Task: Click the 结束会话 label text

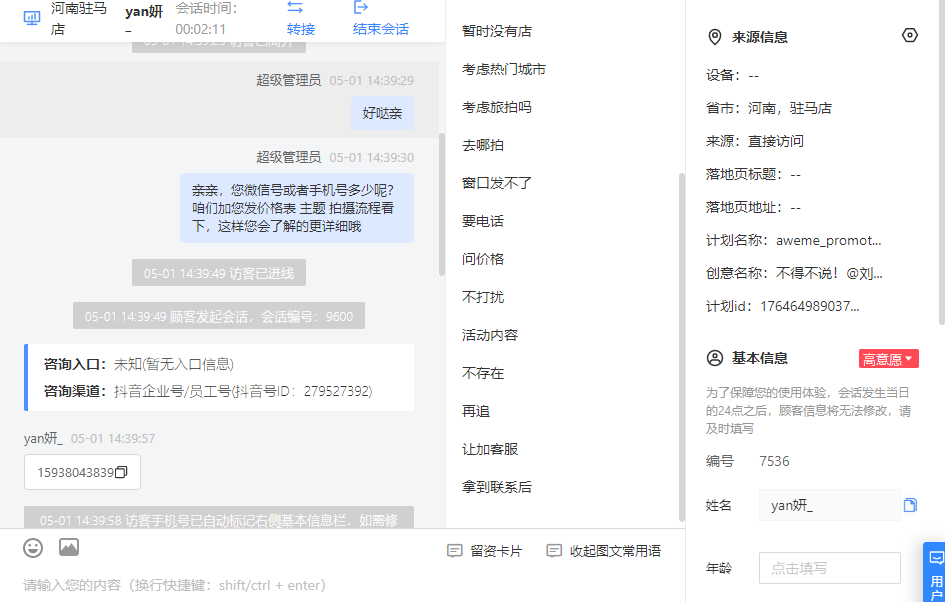Action: tap(380, 29)
